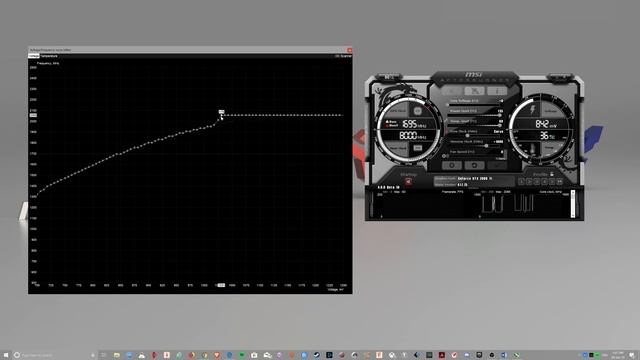Click the memory icon in left gauge
The height and width of the screenshot is (360, 640).
click(x=418, y=148)
